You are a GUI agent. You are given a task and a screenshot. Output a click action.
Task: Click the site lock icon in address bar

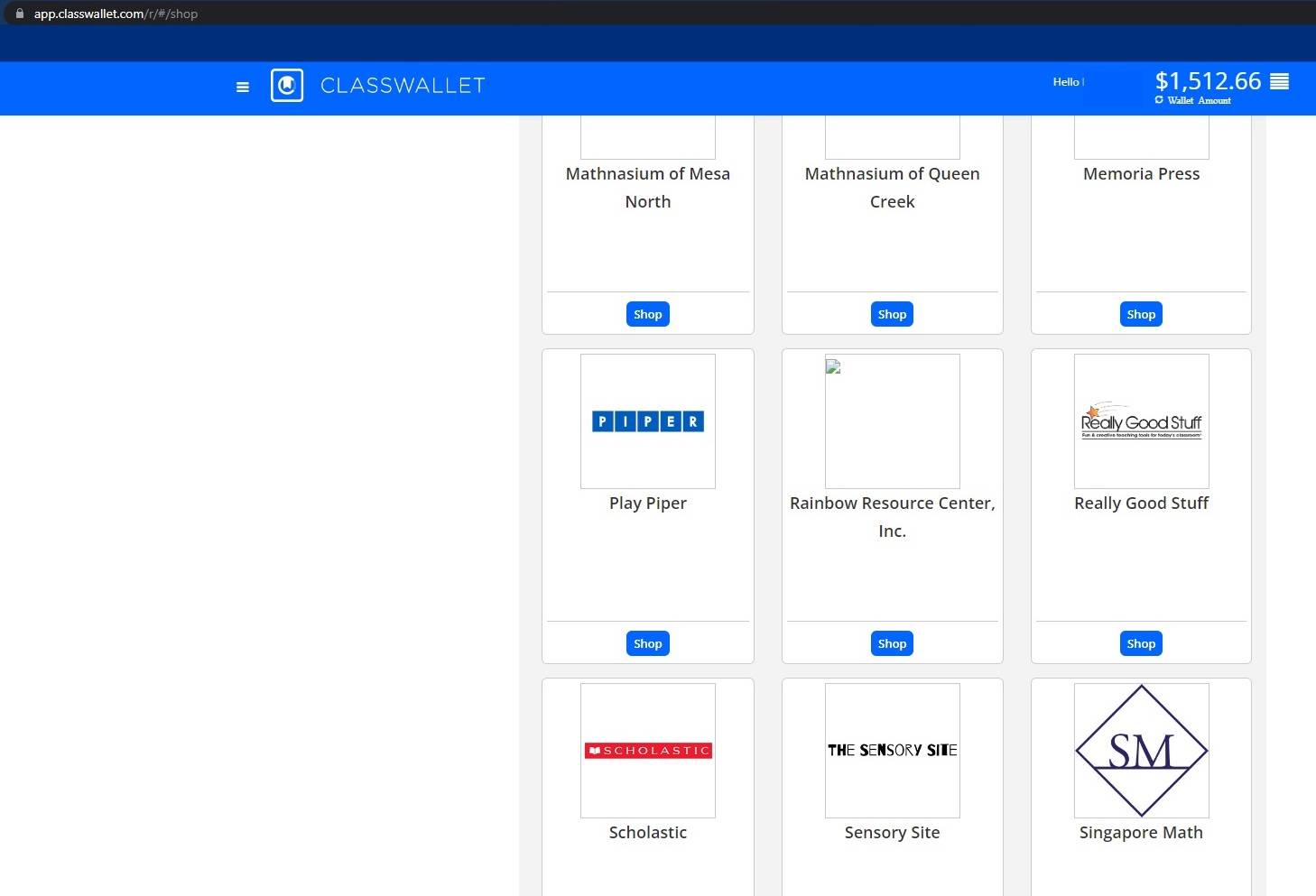pyautogui.click(x=20, y=14)
